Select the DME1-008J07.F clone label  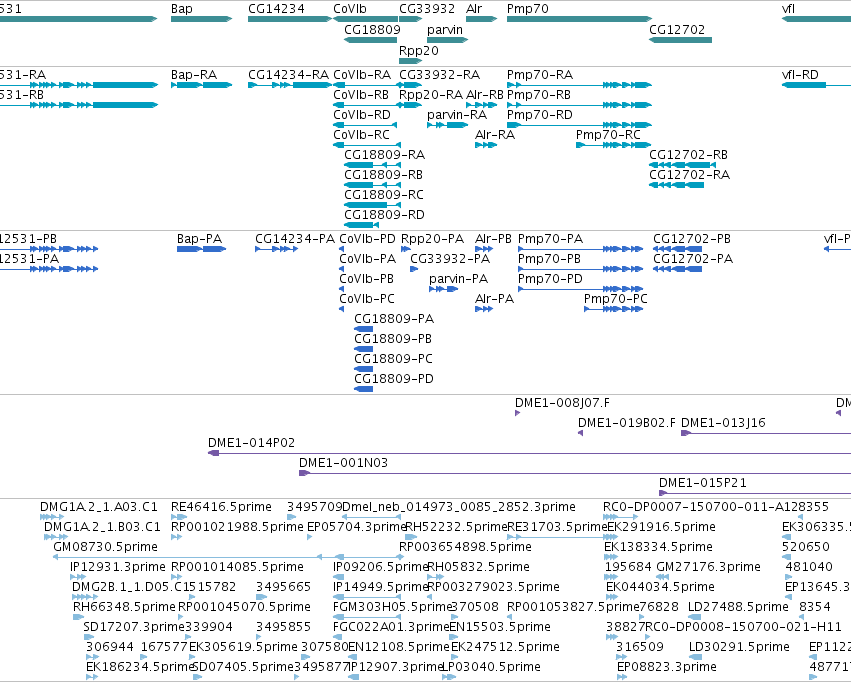point(562,403)
